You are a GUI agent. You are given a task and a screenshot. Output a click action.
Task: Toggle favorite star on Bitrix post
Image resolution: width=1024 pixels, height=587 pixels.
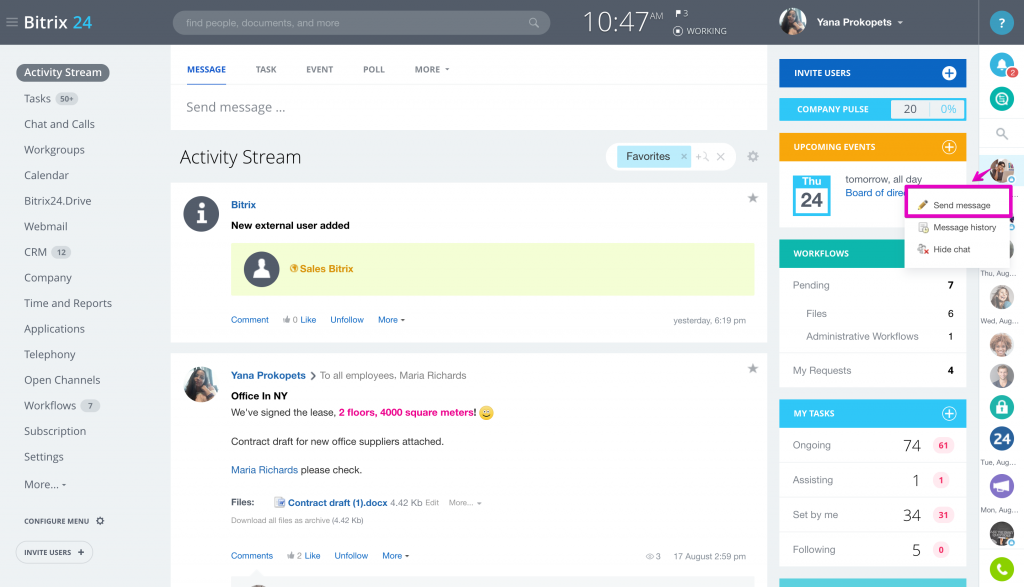[x=753, y=198]
